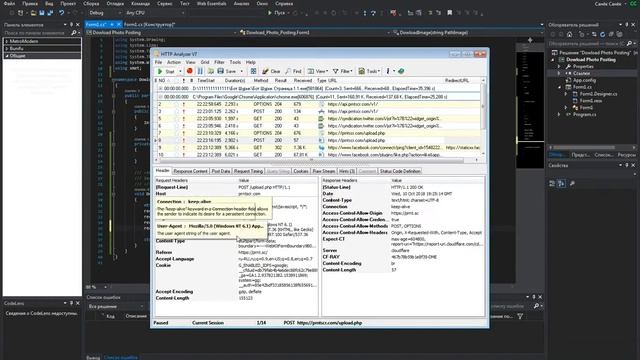Click the info icon in HTTP Analyzer toolbar

(388, 71)
